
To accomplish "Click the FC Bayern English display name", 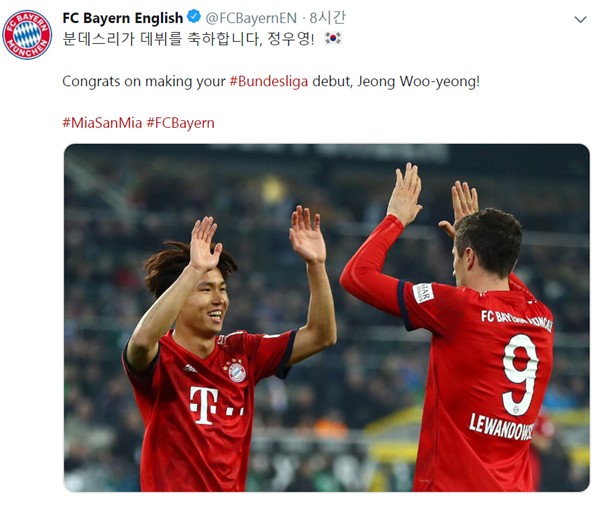I will click(123, 18).
